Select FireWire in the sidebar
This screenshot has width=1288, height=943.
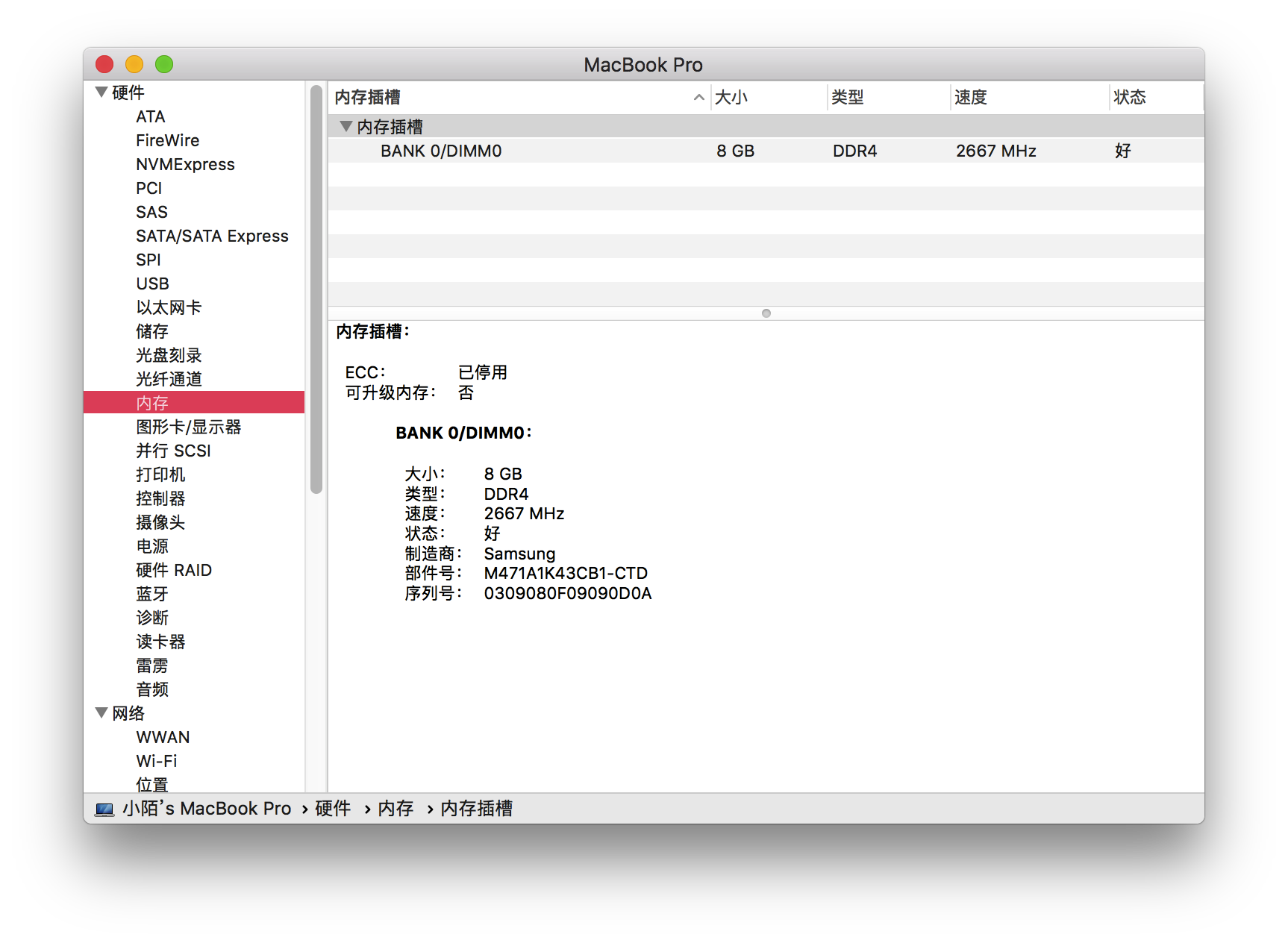tap(168, 140)
